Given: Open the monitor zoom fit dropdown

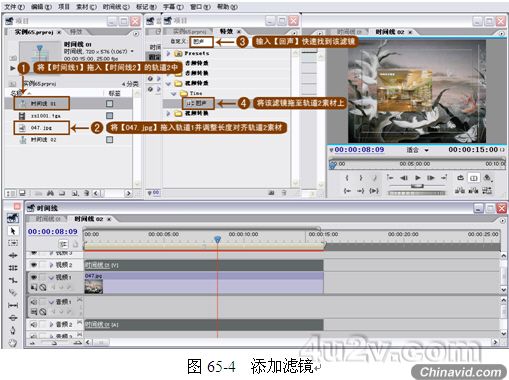Looking at the screenshot, I should (426, 150).
